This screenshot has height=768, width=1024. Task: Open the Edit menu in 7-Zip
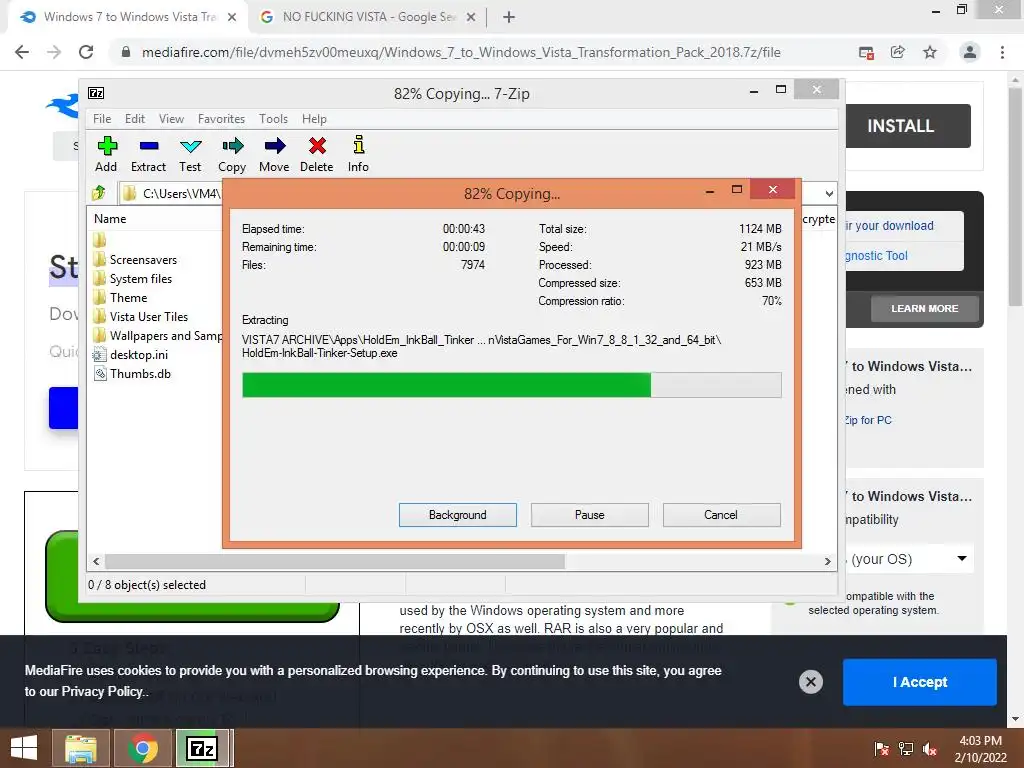point(135,119)
